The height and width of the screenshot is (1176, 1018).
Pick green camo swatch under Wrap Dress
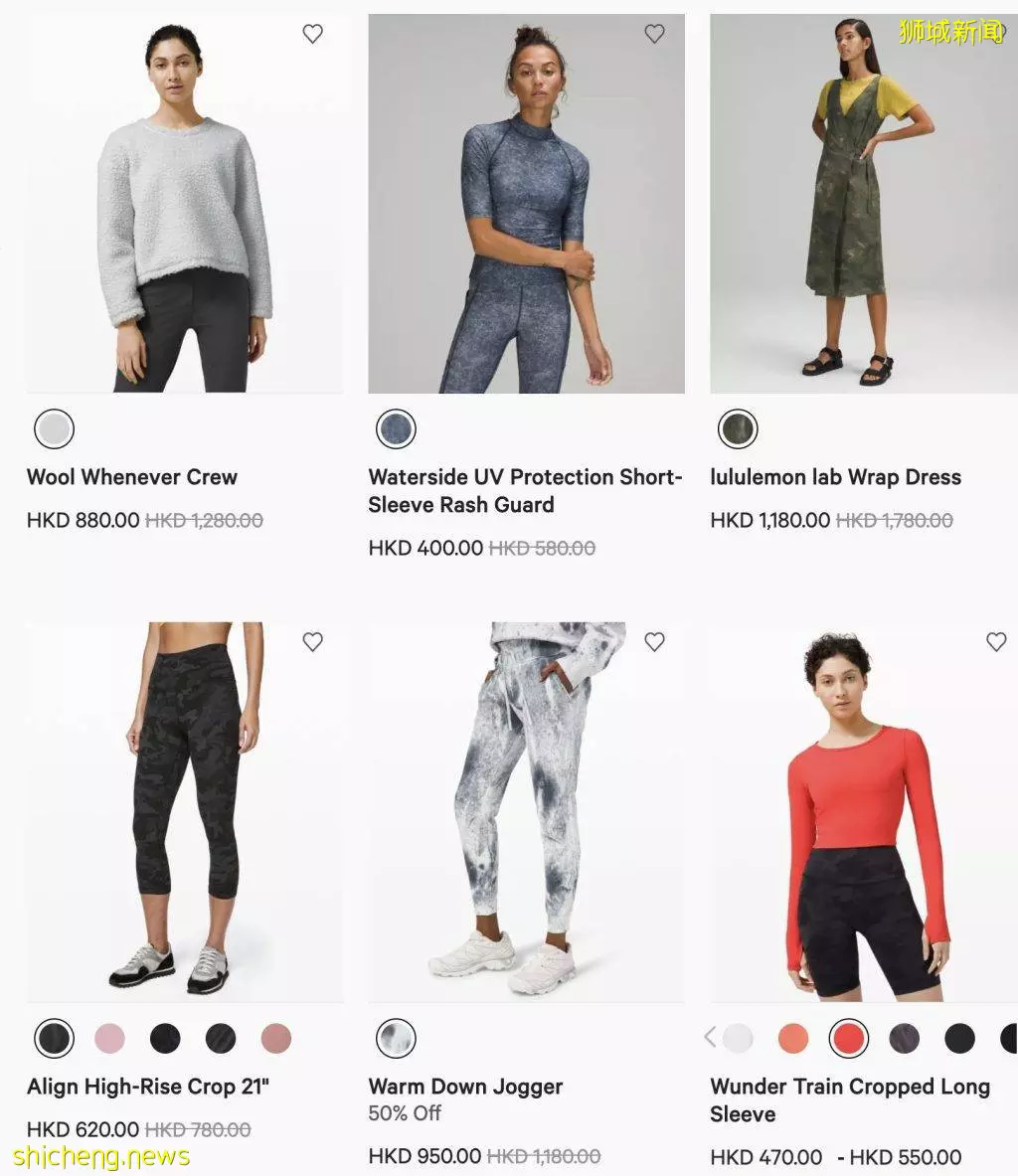739,429
